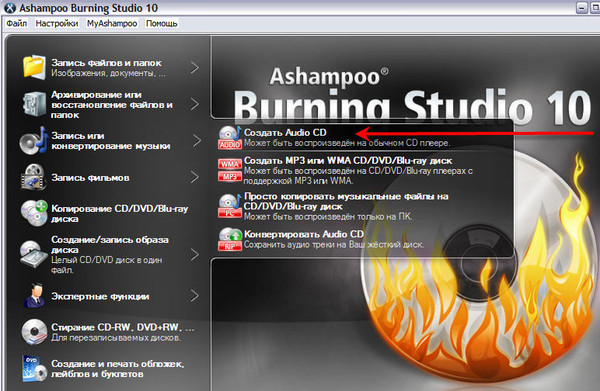Click the DVD cover printing icon
This screenshot has width=600, height=391.
(x=34, y=369)
